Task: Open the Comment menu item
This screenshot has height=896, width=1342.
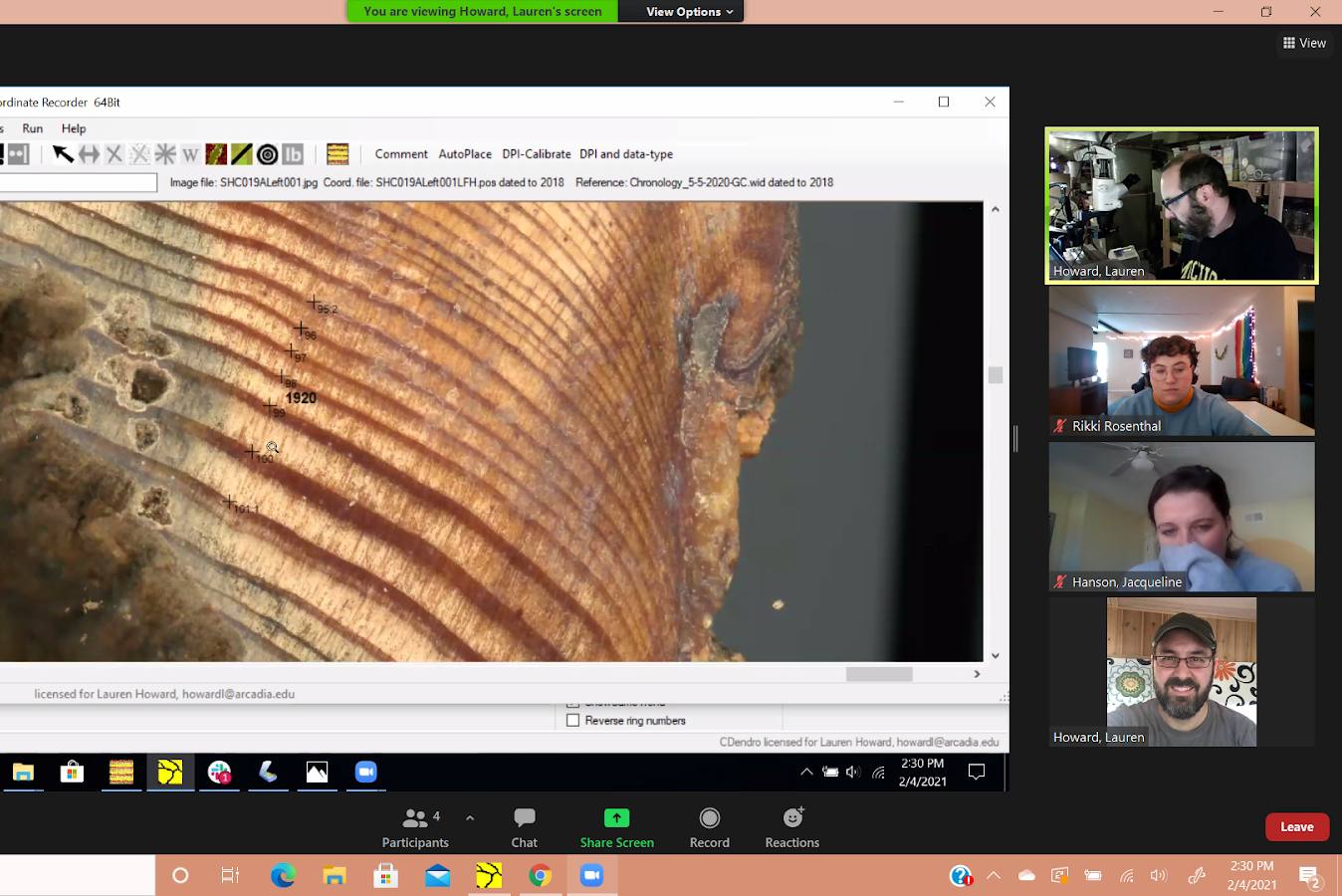Action: click(x=401, y=154)
